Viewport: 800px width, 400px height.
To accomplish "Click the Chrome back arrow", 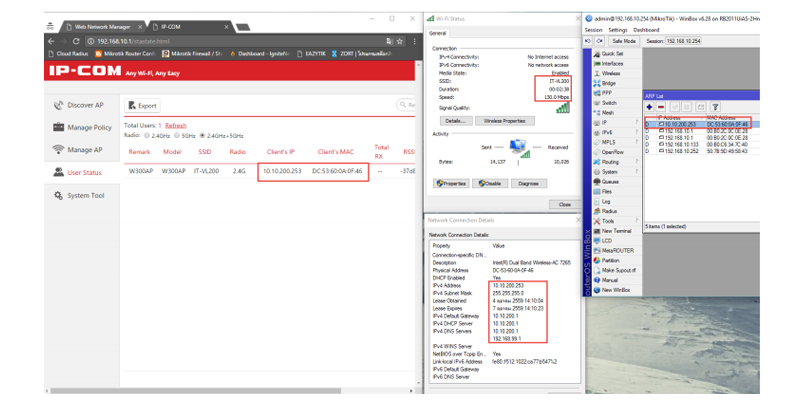I will (51, 41).
